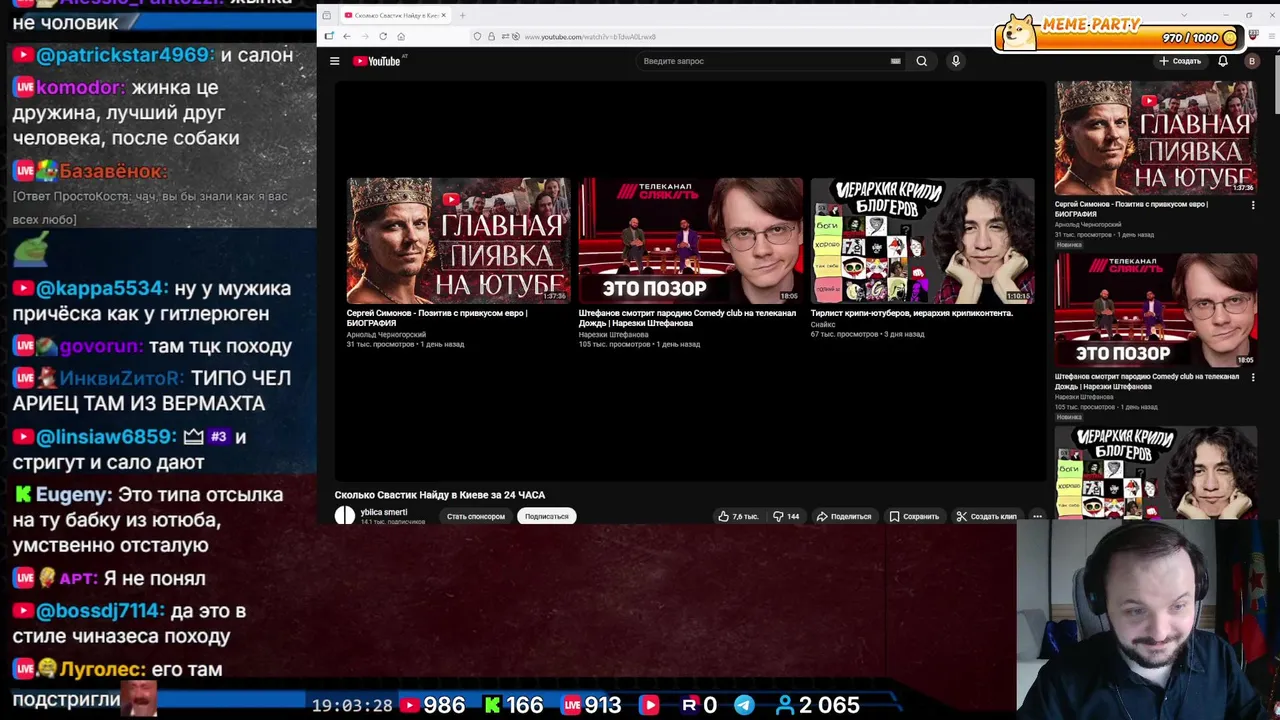Open the account avatar menu
This screenshot has width=1280, height=720.
click(1251, 61)
